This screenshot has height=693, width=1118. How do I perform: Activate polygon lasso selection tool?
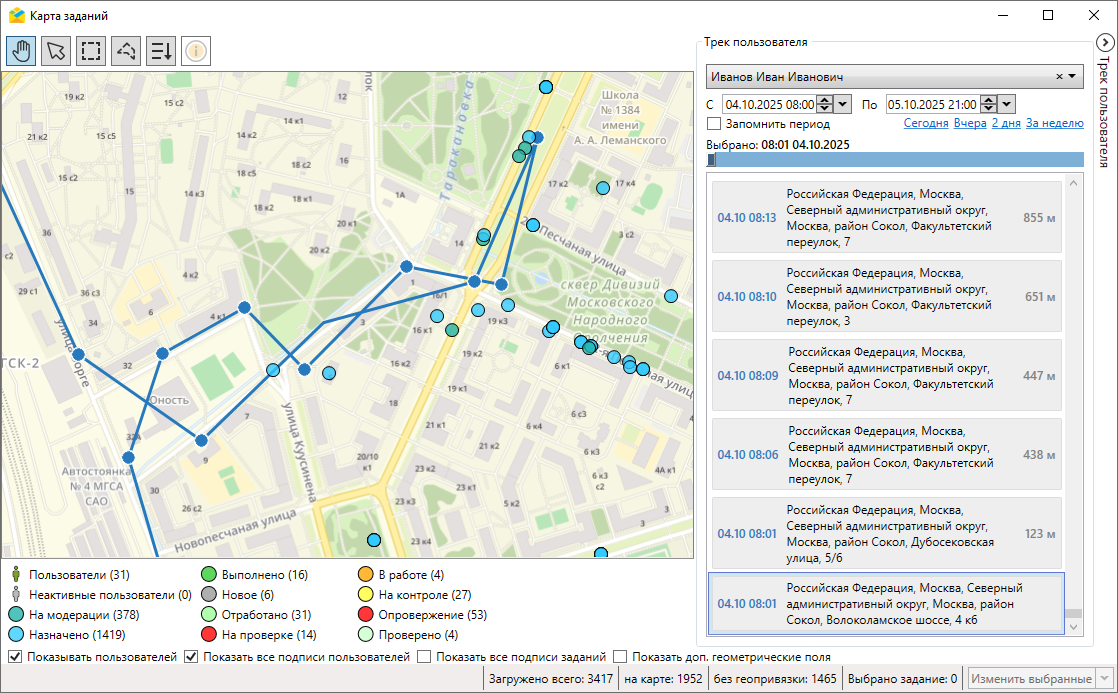pyautogui.click(x=126, y=50)
